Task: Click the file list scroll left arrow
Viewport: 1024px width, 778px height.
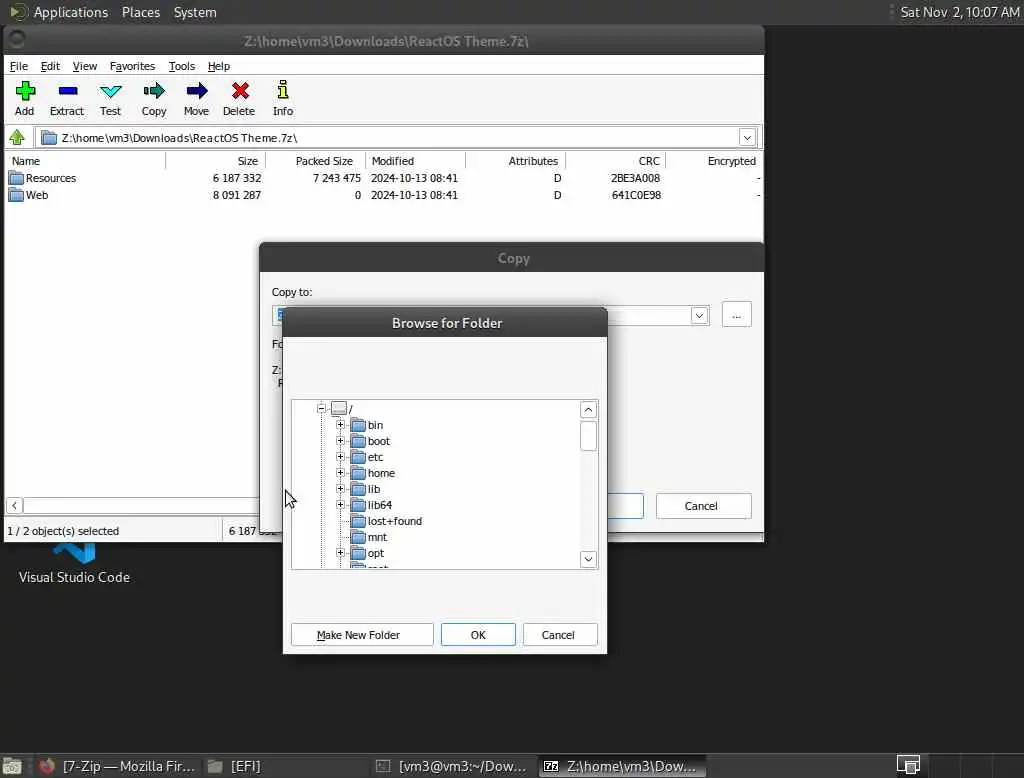Action: coord(14,505)
